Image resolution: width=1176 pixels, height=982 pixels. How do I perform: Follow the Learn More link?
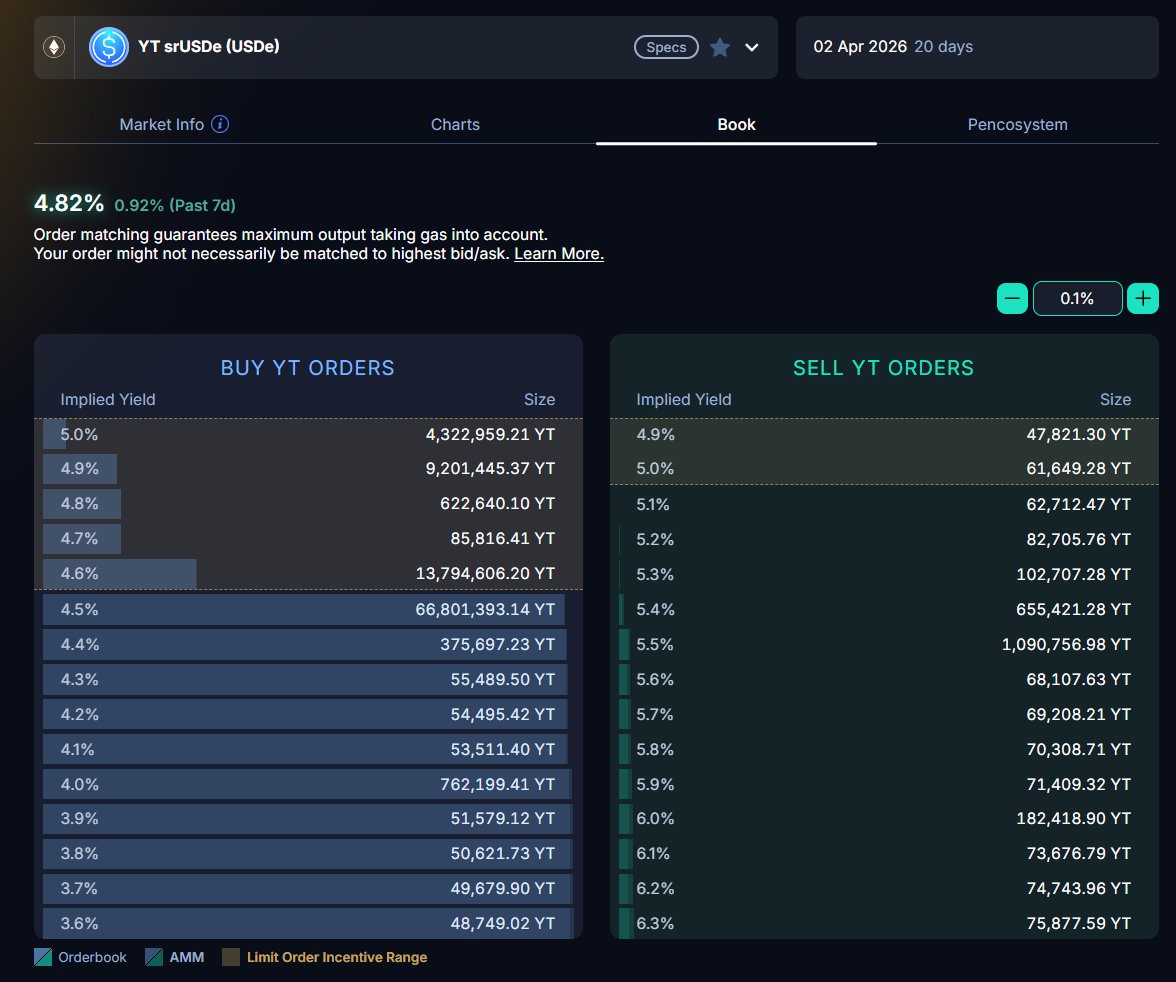[559, 254]
